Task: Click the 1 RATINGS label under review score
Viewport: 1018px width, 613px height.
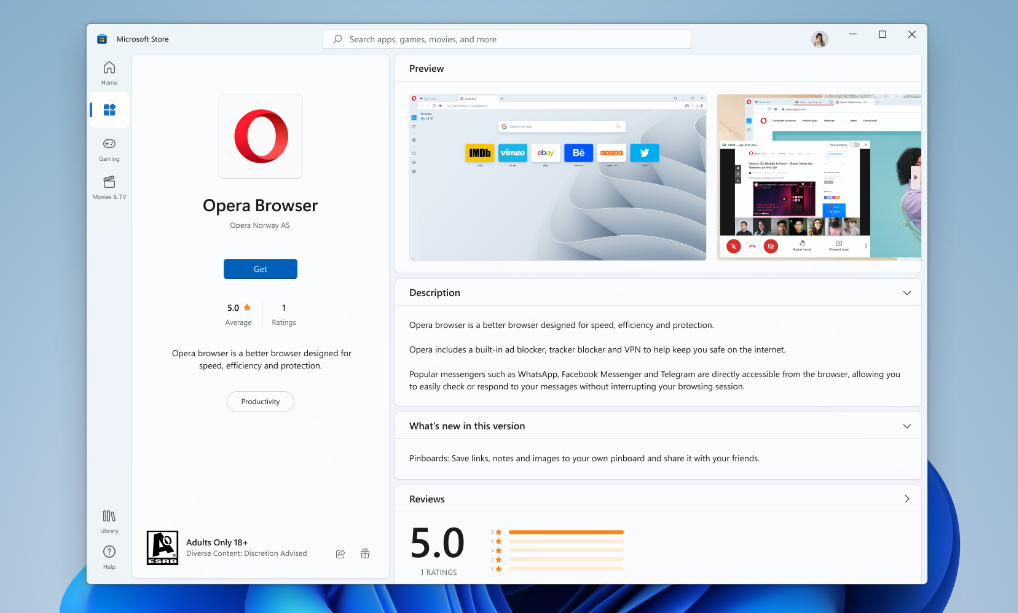Action: coord(438,572)
